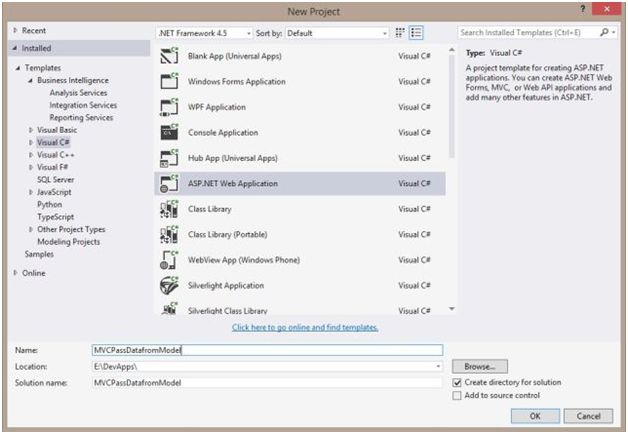This screenshot has width=628, height=434.
Task: Select Reporting Services in tree
Action: [81, 118]
